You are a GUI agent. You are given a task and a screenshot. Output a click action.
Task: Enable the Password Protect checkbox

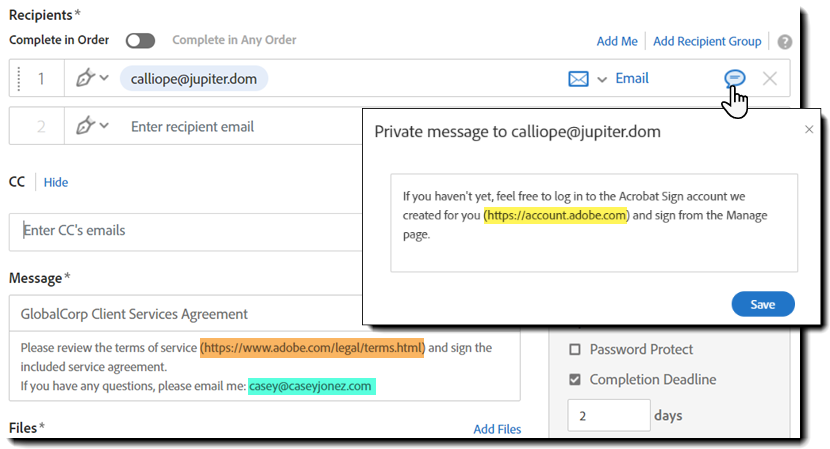pyautogui.click(x=575, y=350)
